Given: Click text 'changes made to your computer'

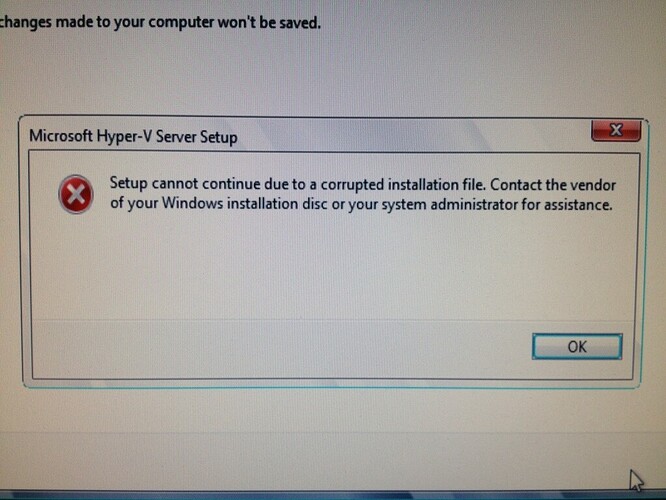Looking at the screenshot, I should pos(107,22).
